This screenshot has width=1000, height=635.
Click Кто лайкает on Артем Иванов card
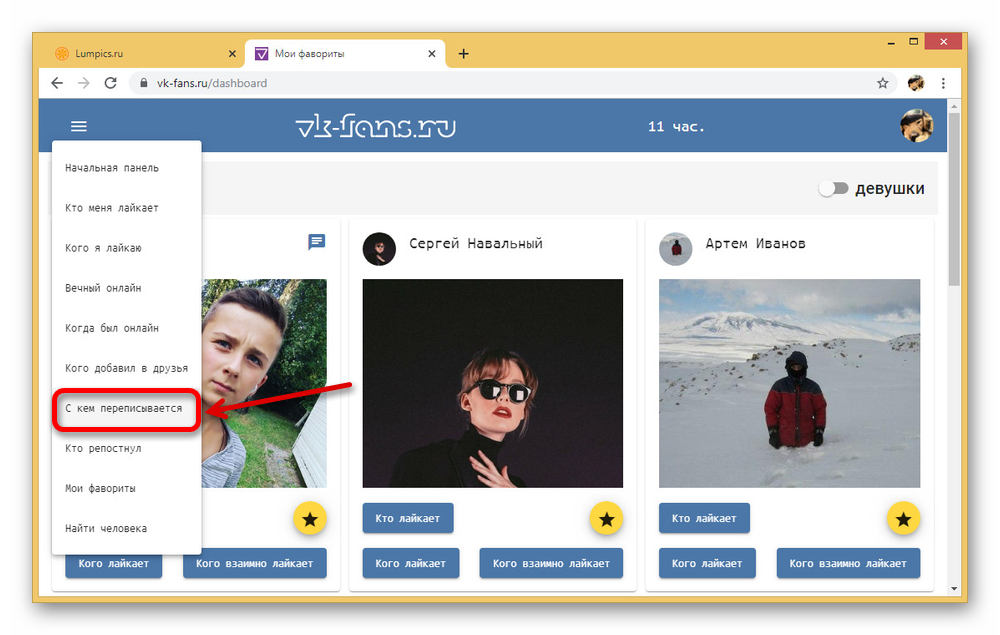point(704,518)
